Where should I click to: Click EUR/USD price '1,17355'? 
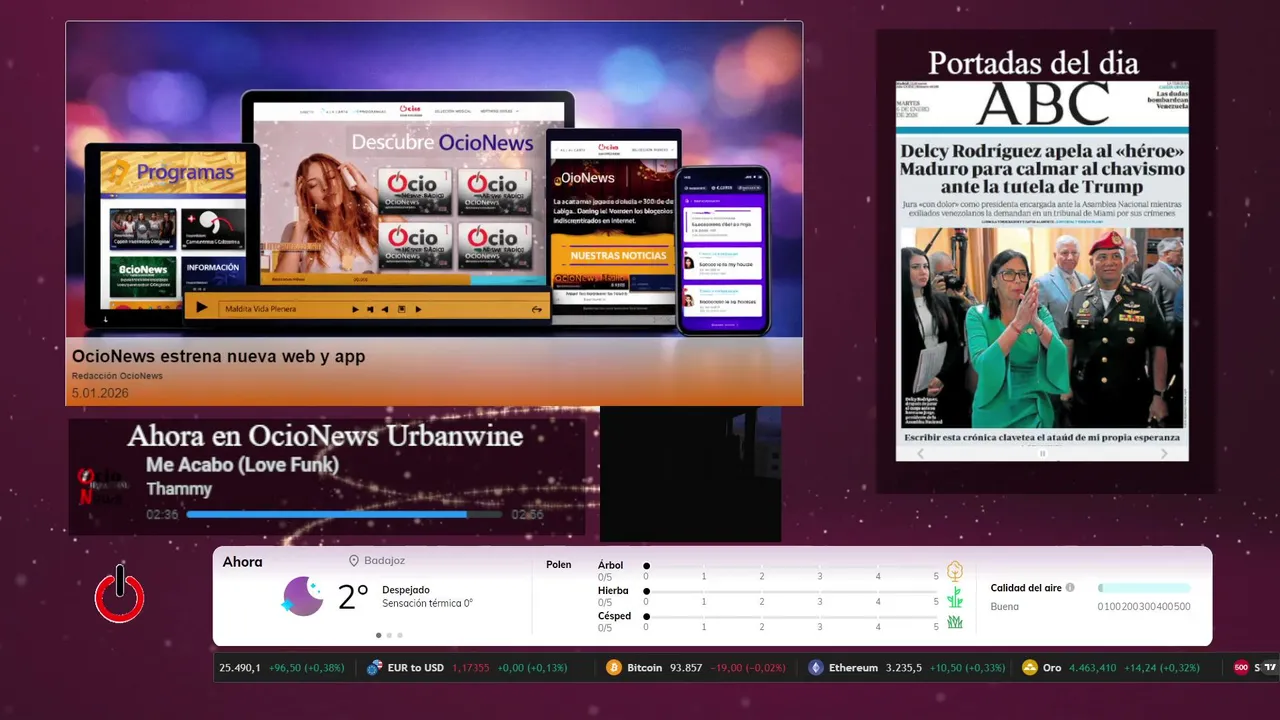(x=471, y=668)
